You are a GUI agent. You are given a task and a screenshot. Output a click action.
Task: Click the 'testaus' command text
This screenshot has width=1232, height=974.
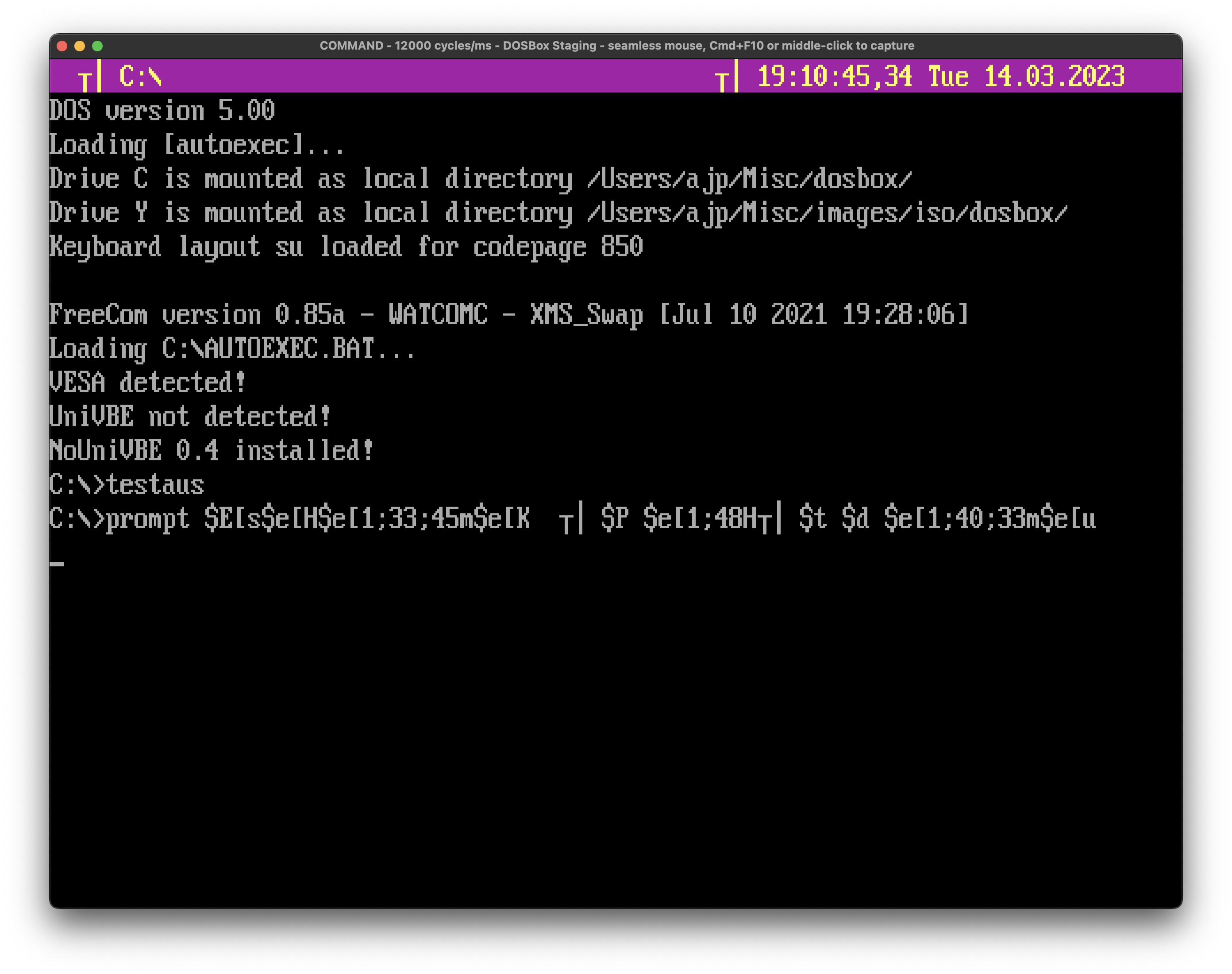[x=155, y=485]
